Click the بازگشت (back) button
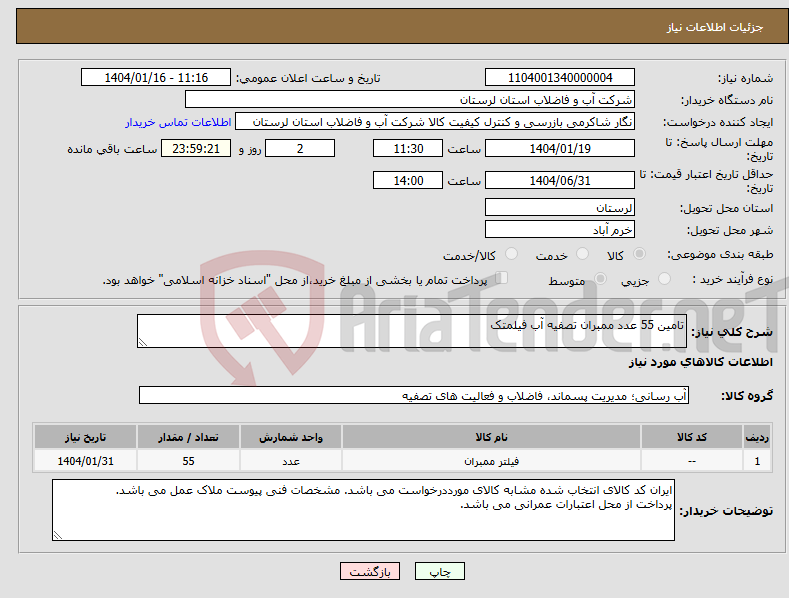The image size is (789, 598). 370,571
